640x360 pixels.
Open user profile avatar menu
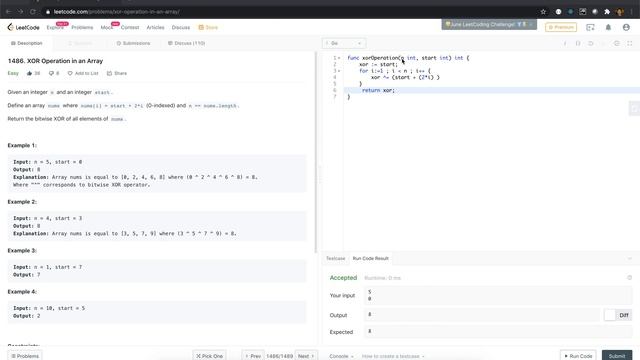pos(626,27)
